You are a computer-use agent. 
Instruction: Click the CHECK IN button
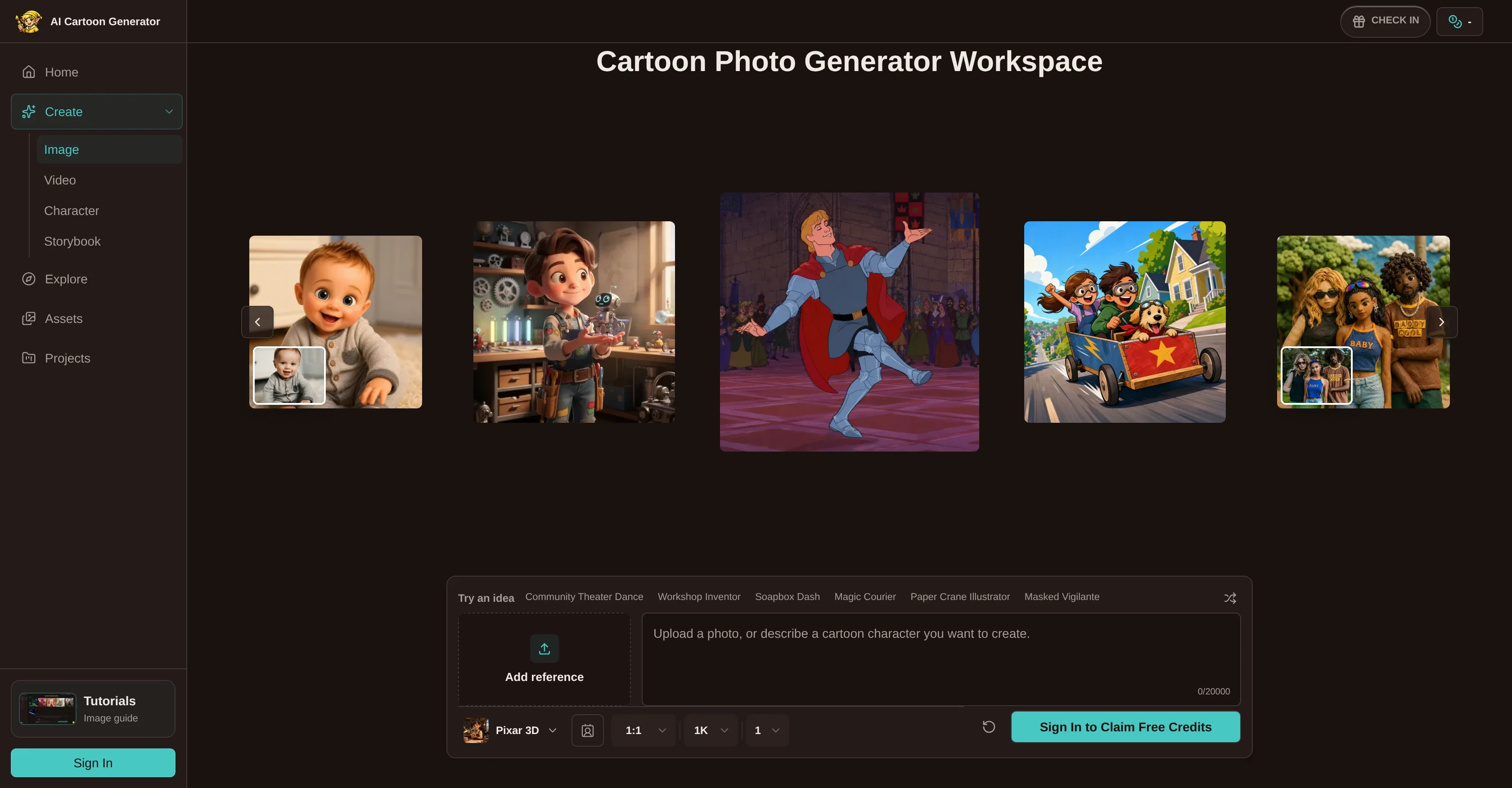pyautogui.click(x=1385, y=22)
